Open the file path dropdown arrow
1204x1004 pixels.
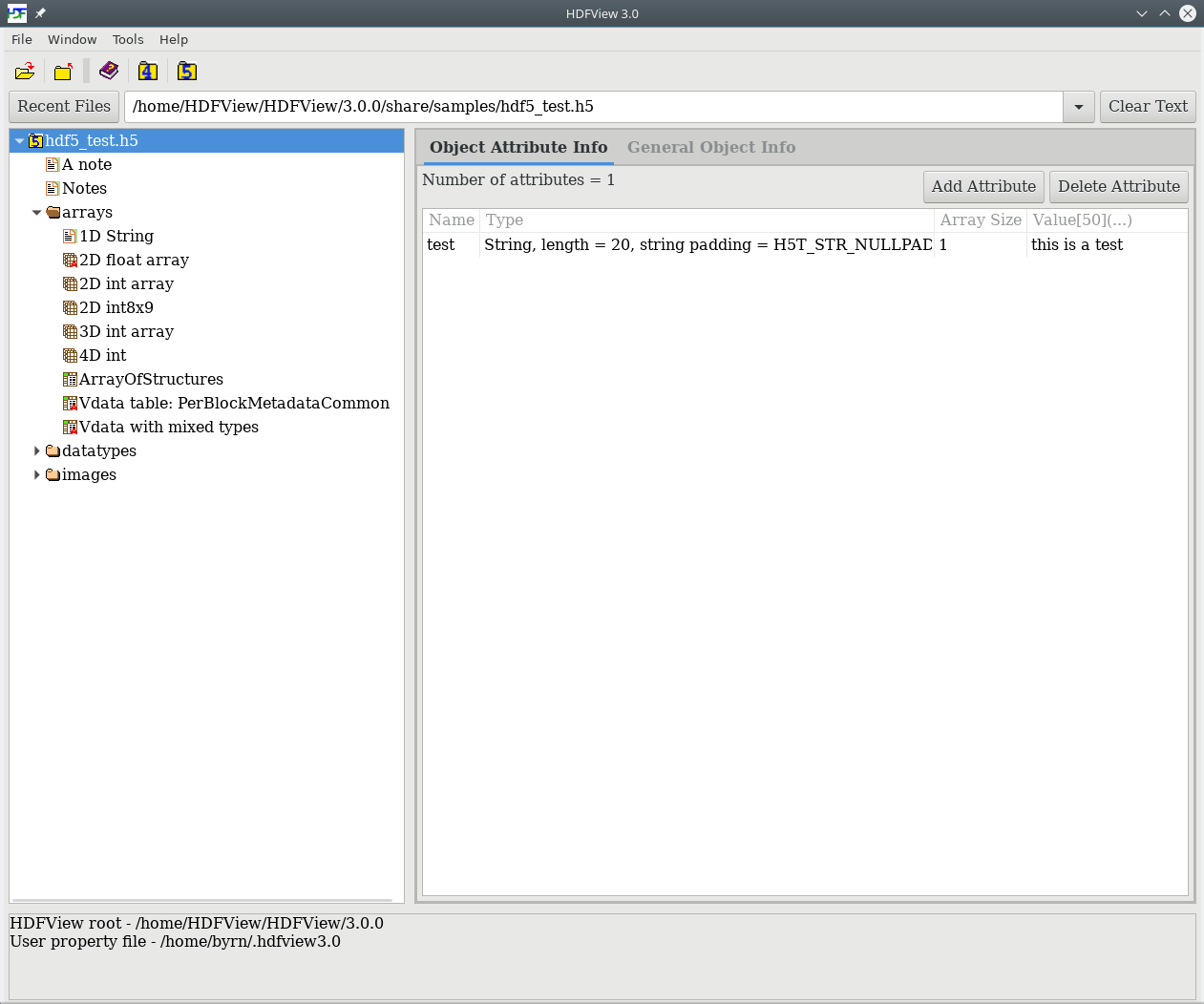1078,107
